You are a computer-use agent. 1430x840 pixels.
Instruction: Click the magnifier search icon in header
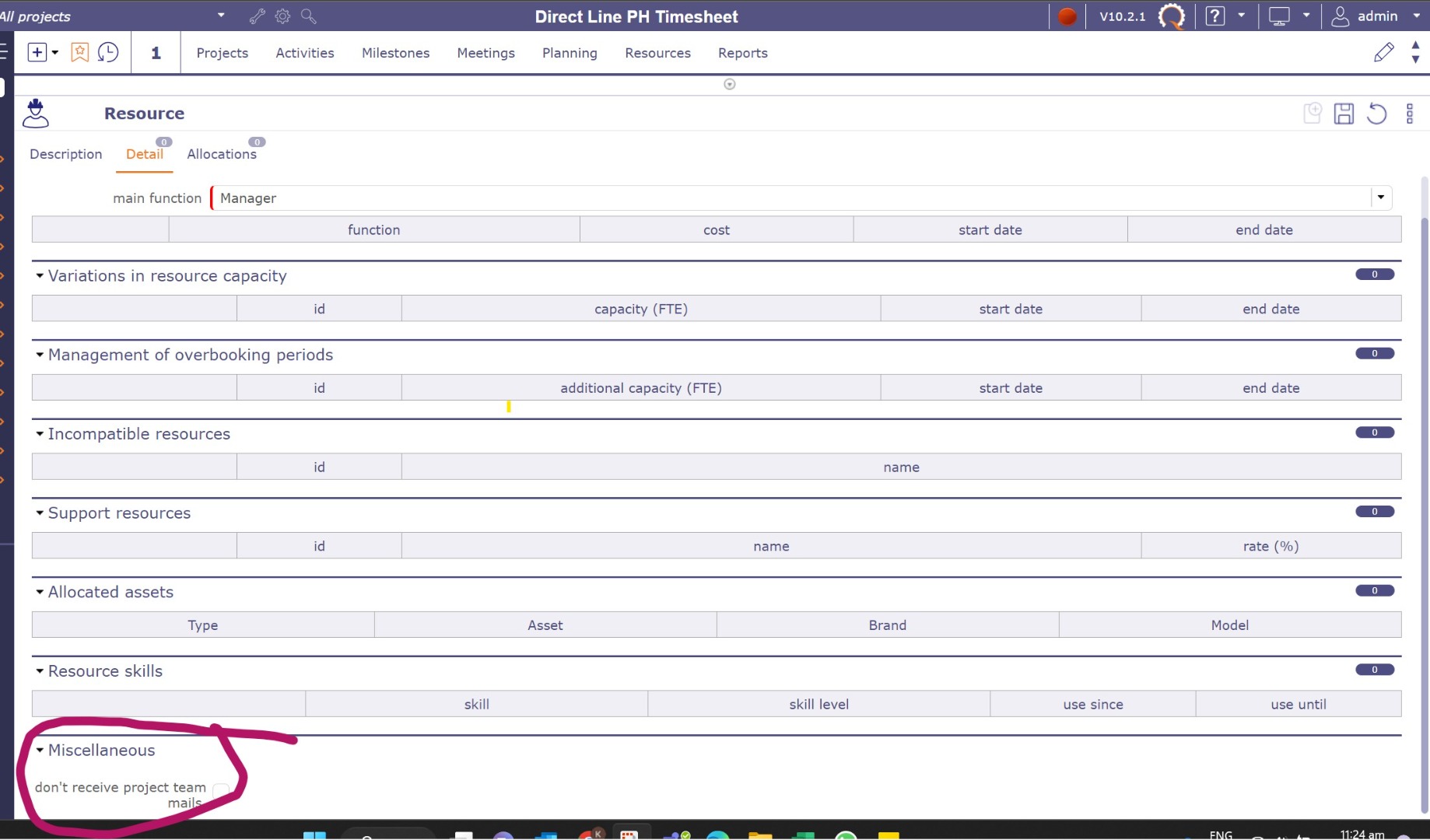coord(309,16)
